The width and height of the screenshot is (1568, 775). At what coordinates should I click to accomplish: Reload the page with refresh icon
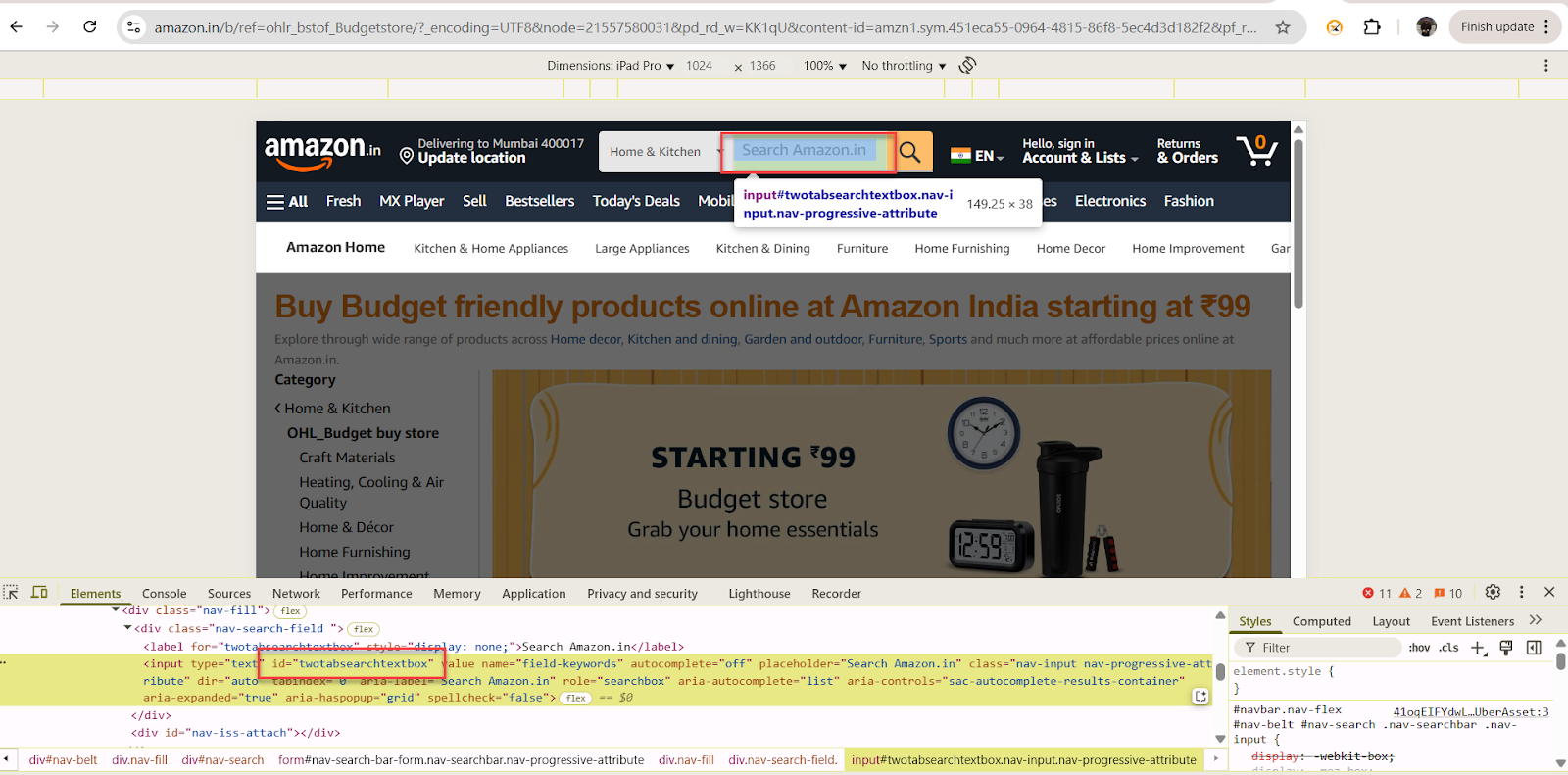point(90,27)
